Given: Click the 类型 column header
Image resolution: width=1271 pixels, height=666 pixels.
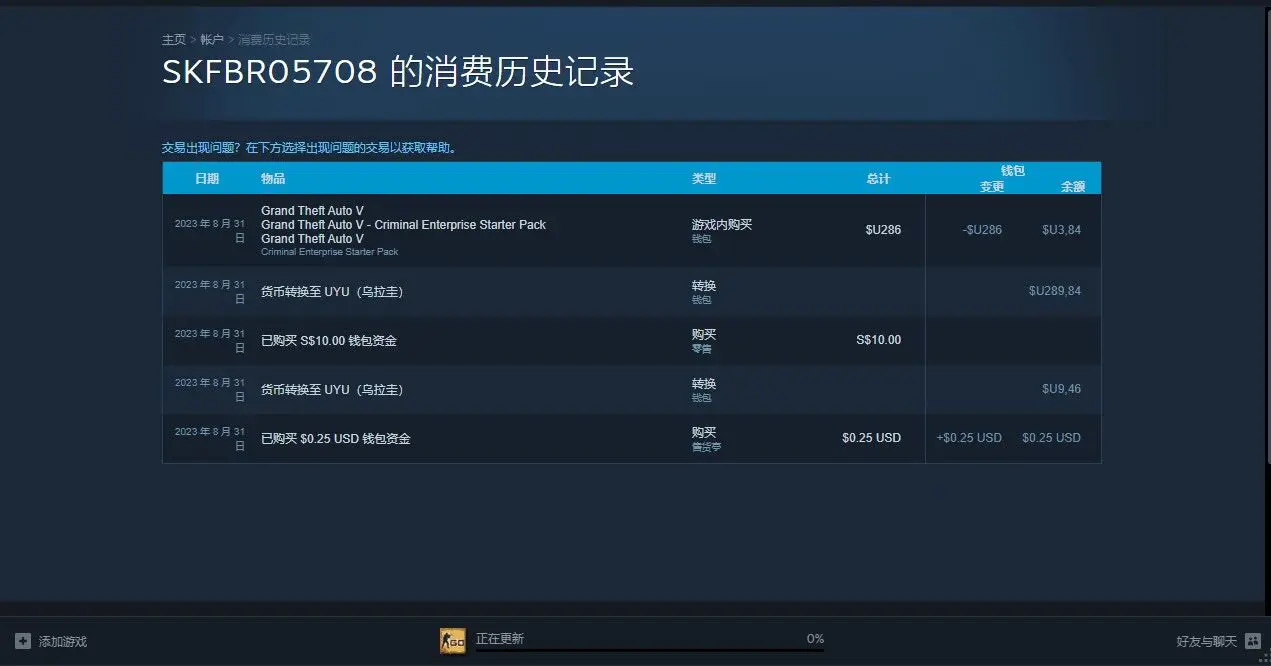Looking at the screenshot, I should pyautogui.click(x=704, y=179).
